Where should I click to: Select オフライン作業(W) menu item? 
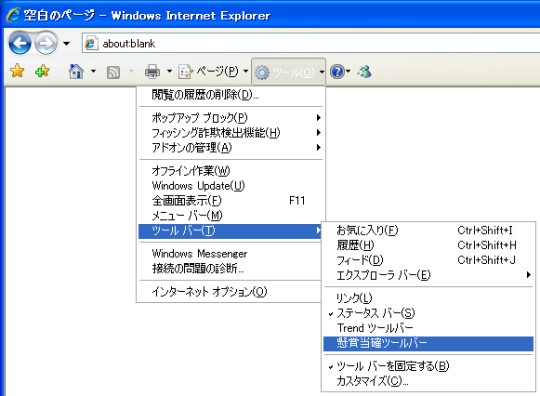click(230, 171)
